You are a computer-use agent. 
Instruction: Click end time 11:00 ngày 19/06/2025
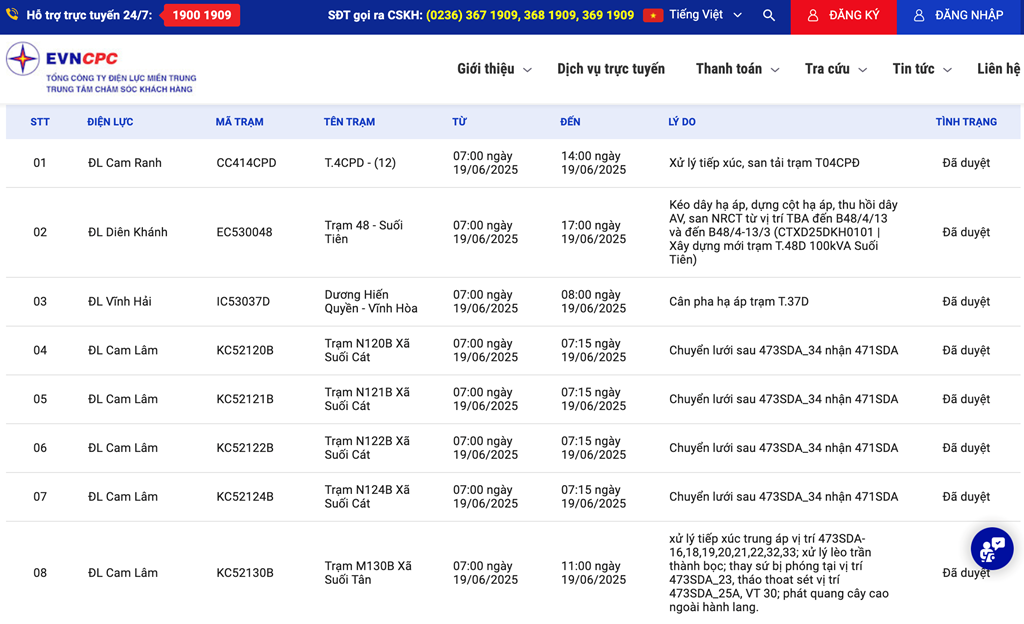point(594,573)
